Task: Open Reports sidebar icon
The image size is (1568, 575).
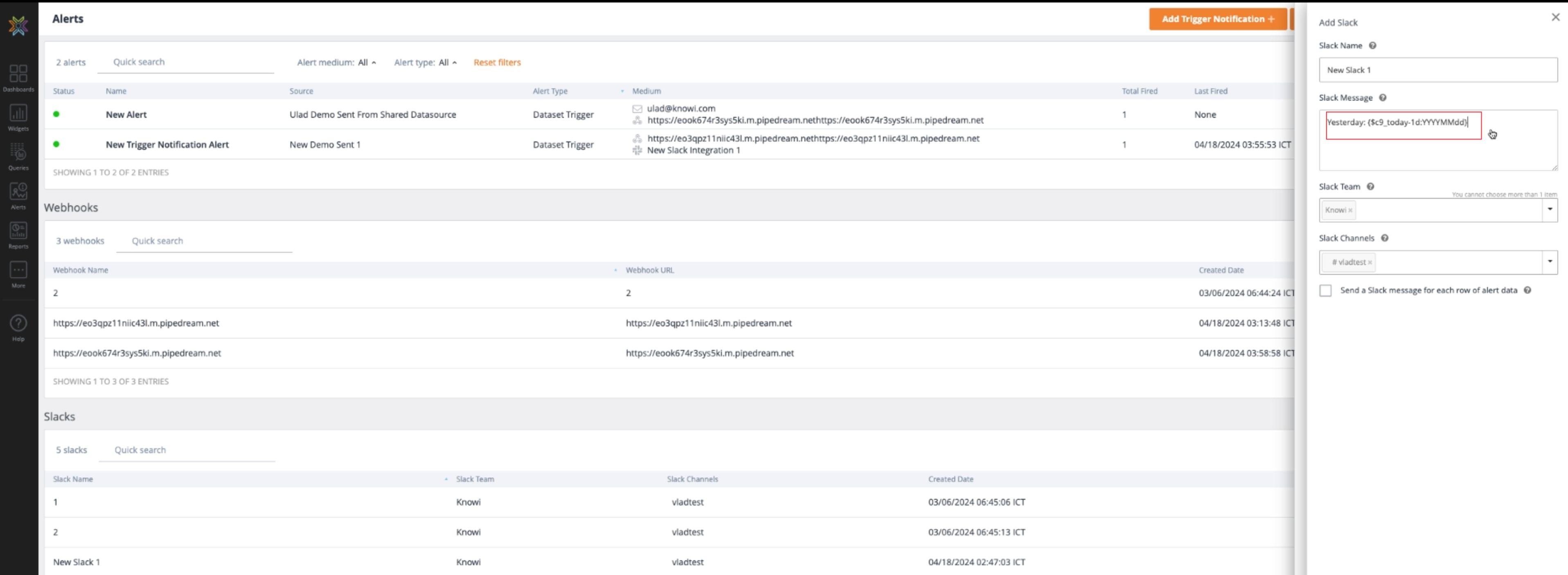Action: point(18,234)
